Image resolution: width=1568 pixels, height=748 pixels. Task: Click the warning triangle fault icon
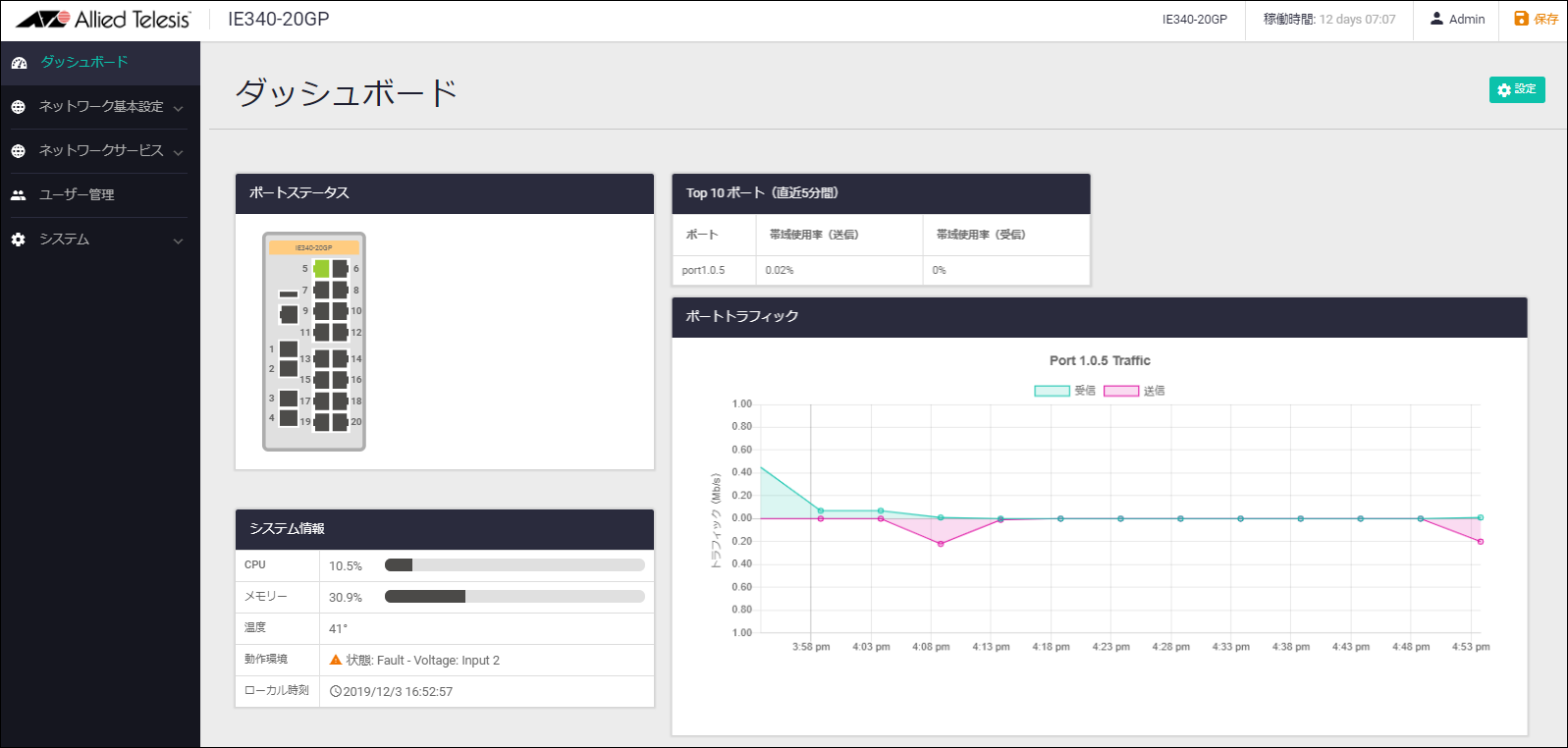pyautogui.click(x=336, y=661)
